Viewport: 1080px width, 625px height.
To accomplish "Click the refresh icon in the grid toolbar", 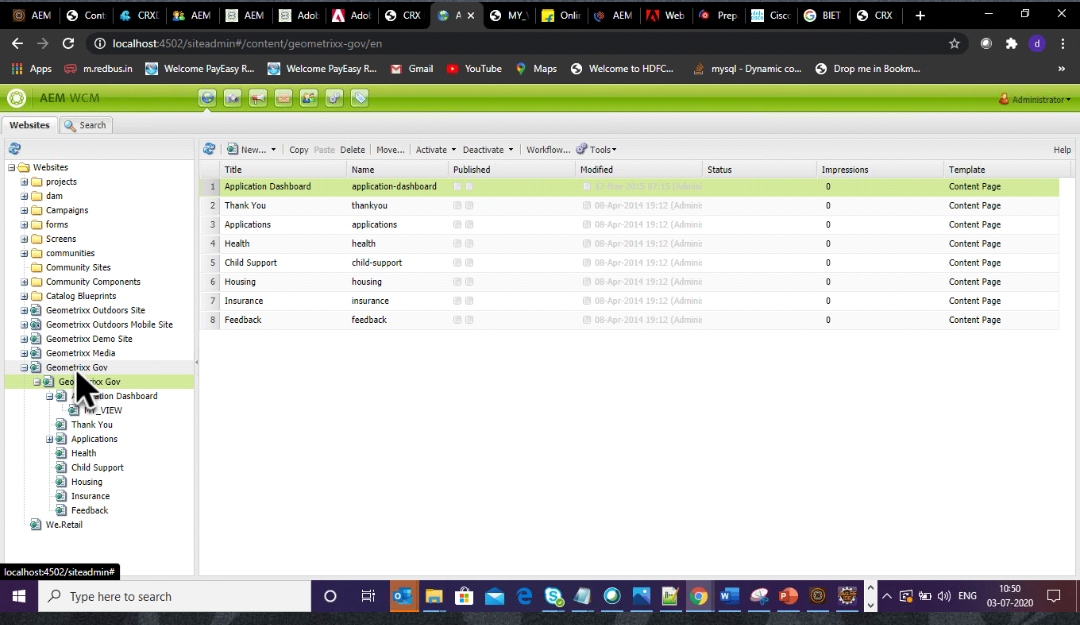I will click(x=209, y=149).
